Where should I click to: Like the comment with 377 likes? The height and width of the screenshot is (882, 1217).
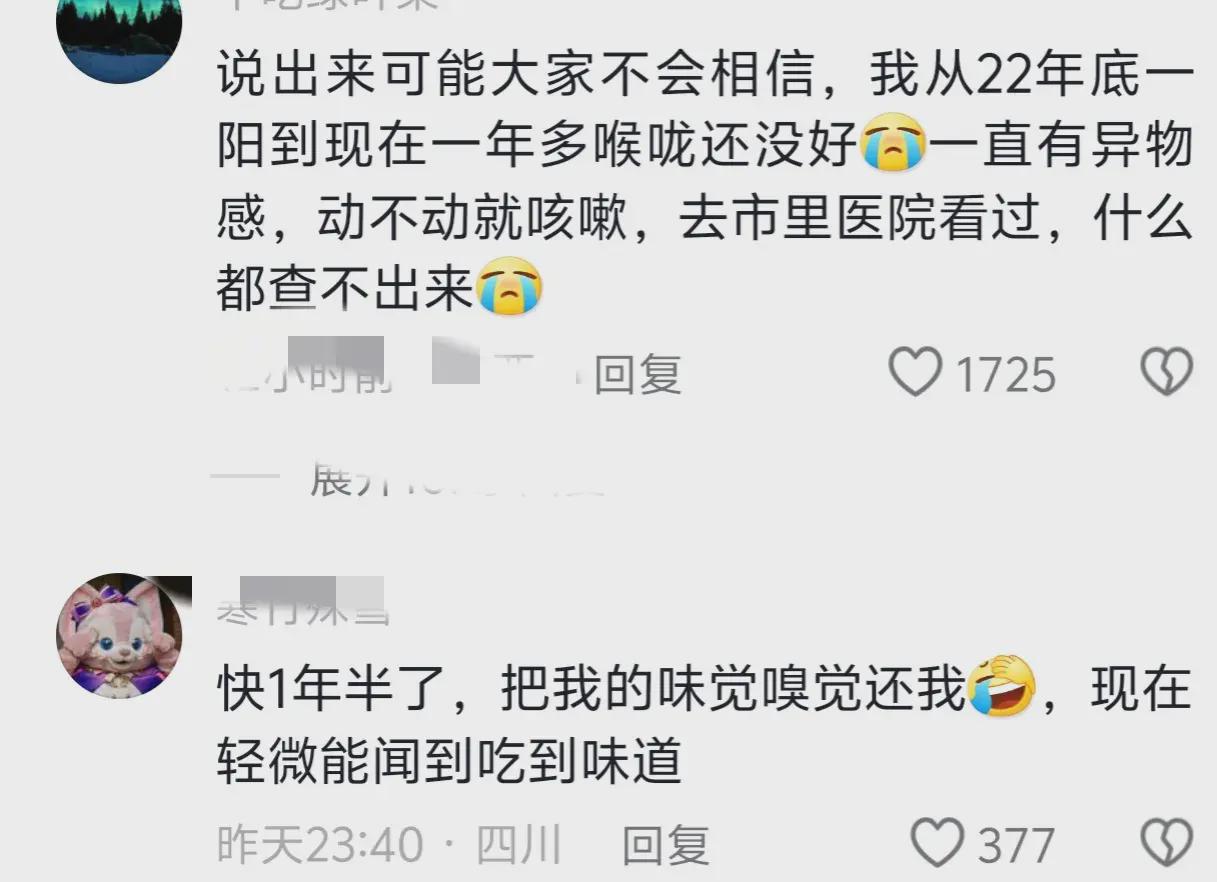pos(938,845)
